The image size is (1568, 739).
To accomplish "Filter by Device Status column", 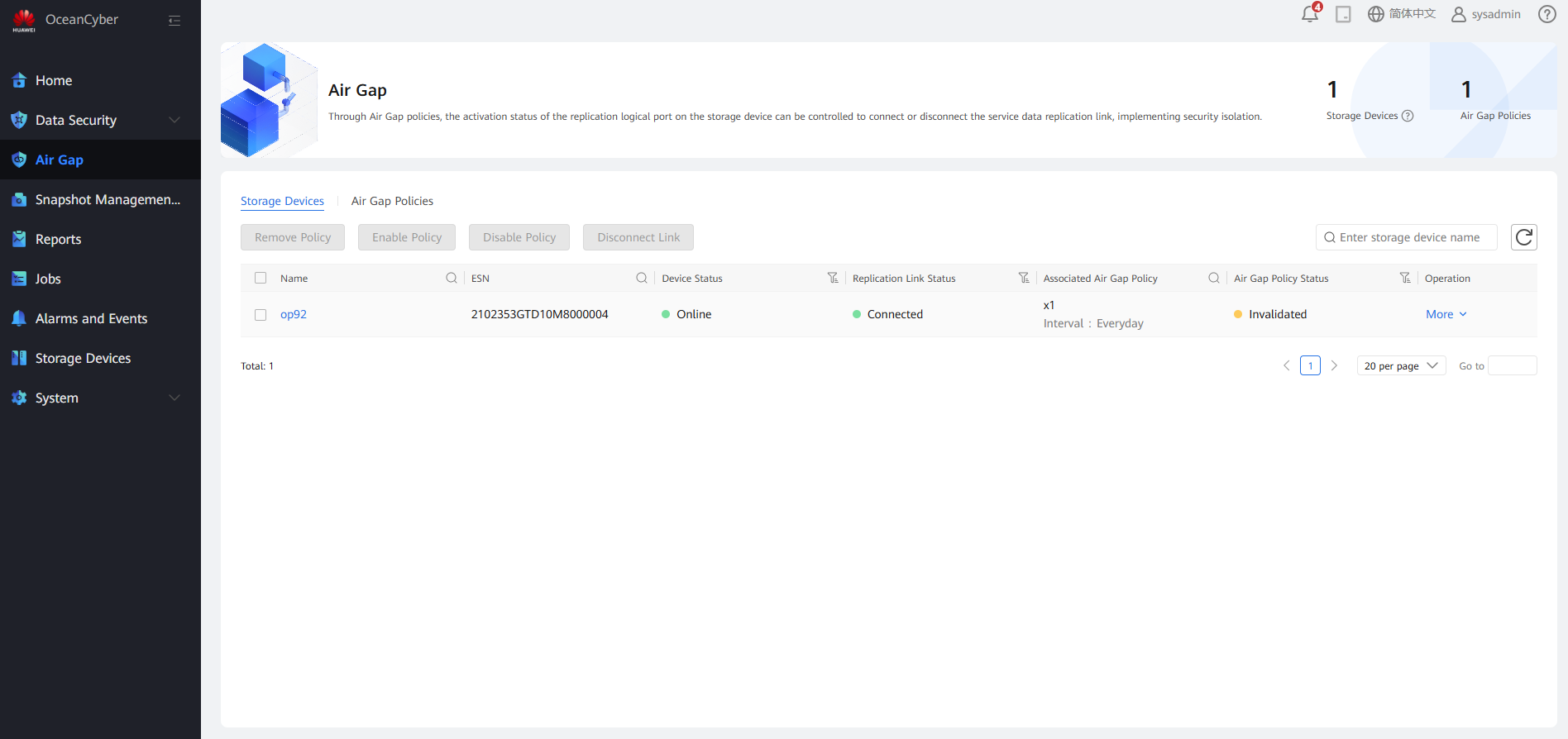I will 833,278.
